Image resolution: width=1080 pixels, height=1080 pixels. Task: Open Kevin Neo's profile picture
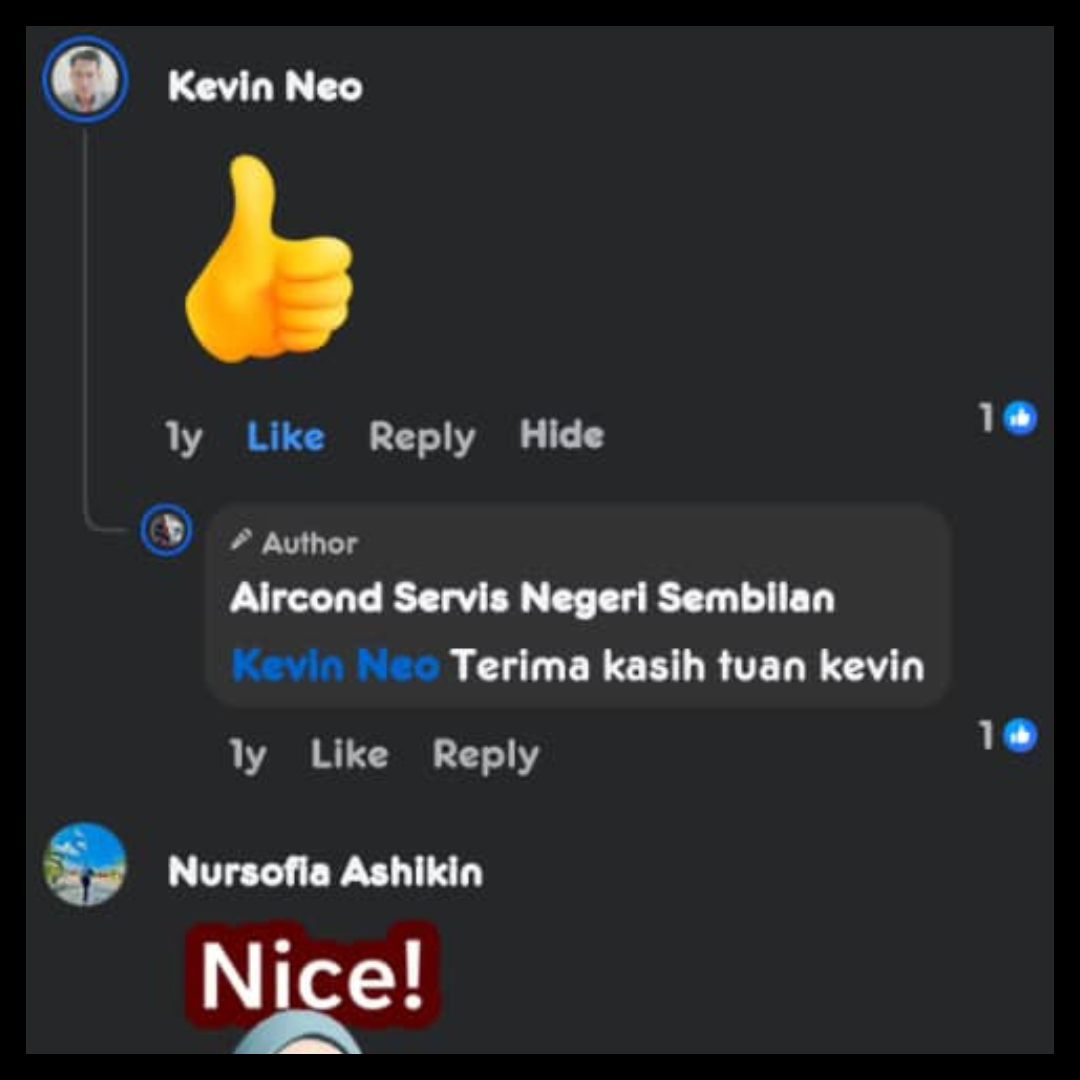point(85,81)
